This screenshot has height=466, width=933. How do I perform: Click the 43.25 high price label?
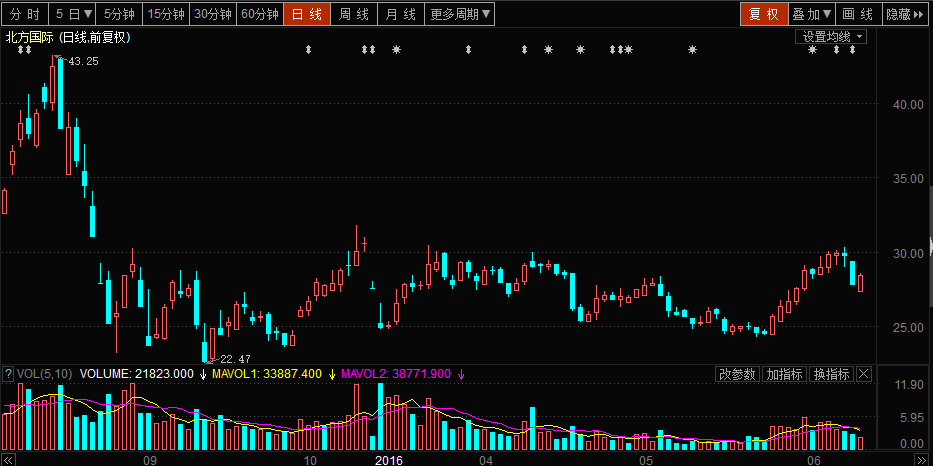[x=84, y=62]
